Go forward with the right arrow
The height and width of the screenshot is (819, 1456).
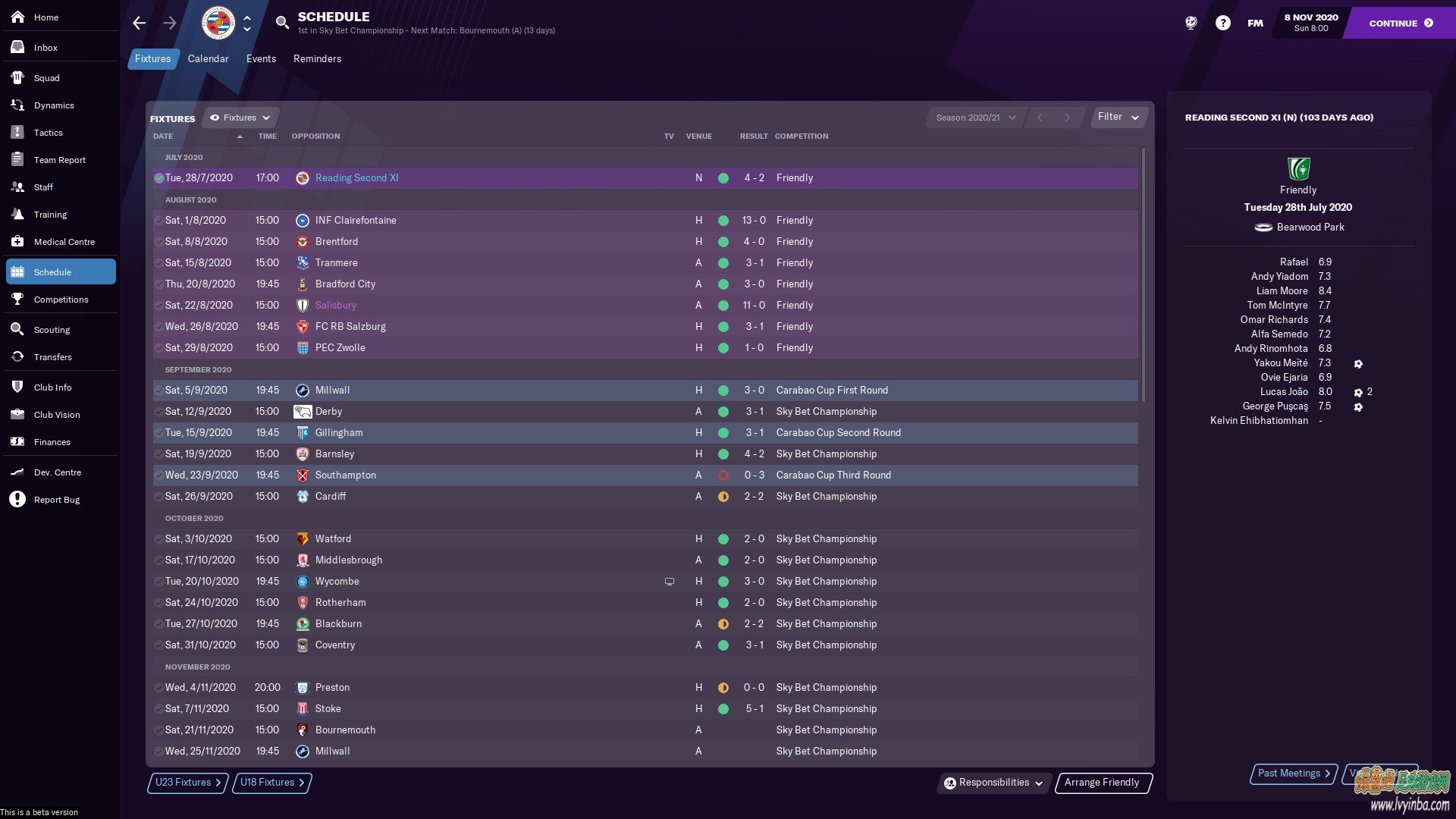coord(170,23)
